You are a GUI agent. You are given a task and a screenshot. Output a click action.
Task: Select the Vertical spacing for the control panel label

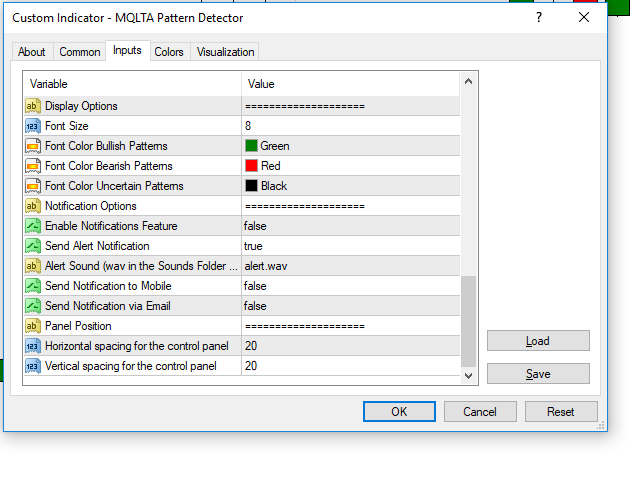pyautogui.click(x=131, y=366)
